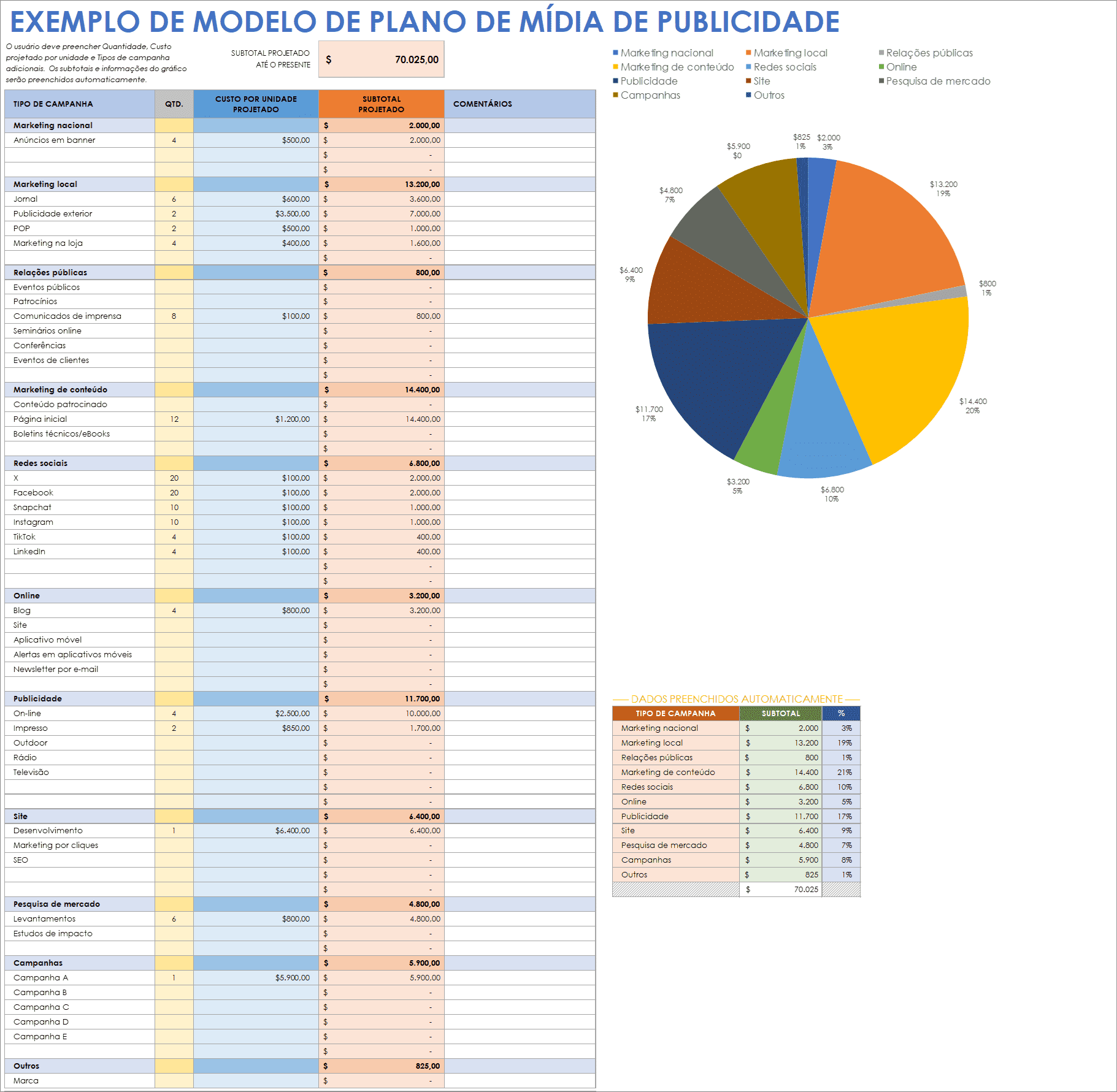Click the LinkedIn row label
The width and height of the screenshot is (1117, 1092).
point(29,551)
